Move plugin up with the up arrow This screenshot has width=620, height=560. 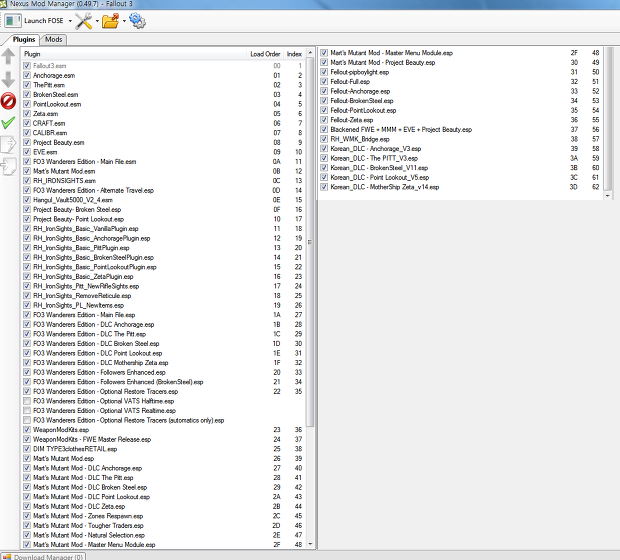click(x=8, y=57)
